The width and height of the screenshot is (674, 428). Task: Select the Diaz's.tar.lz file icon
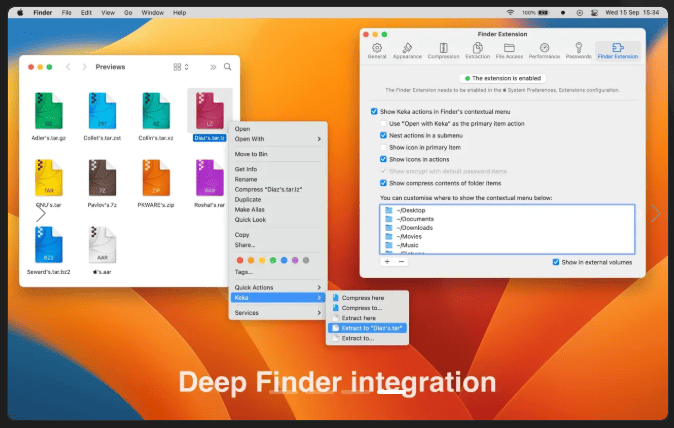(x=210, y=111)
